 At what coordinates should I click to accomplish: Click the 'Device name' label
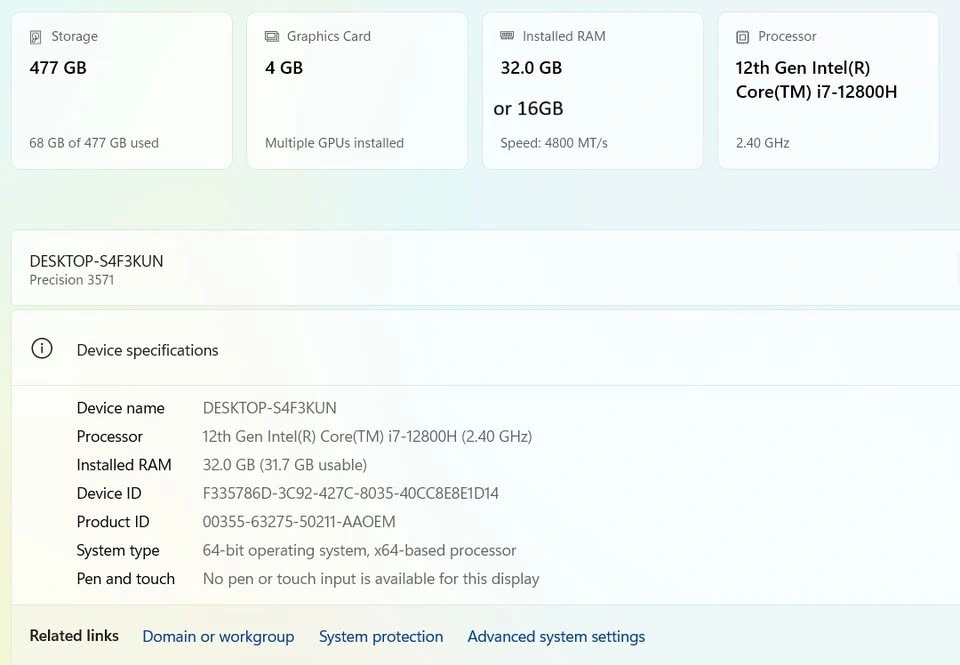[x=121, y=408]
